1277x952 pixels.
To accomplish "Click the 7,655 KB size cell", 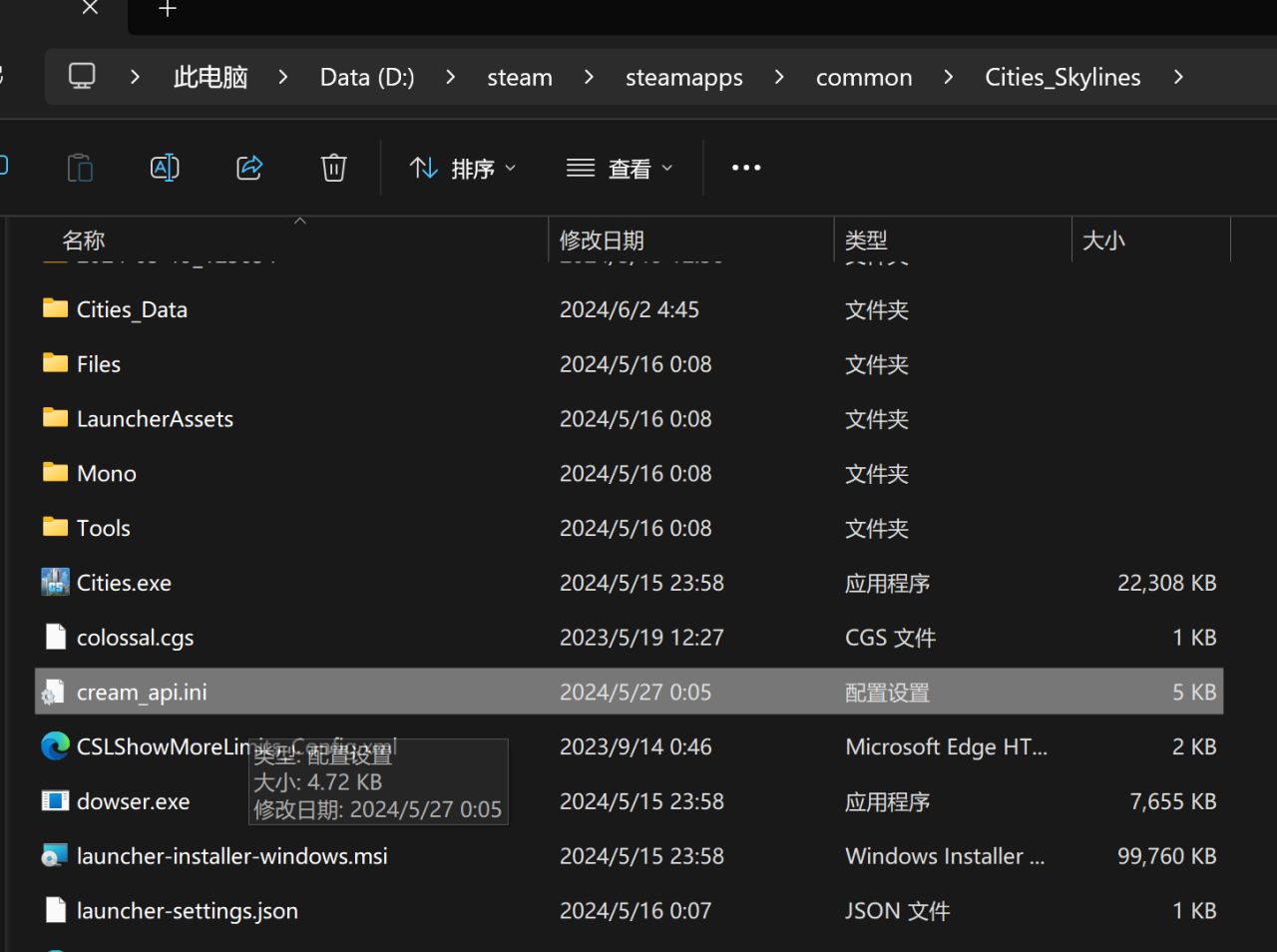I will (x=1173, y=801).
